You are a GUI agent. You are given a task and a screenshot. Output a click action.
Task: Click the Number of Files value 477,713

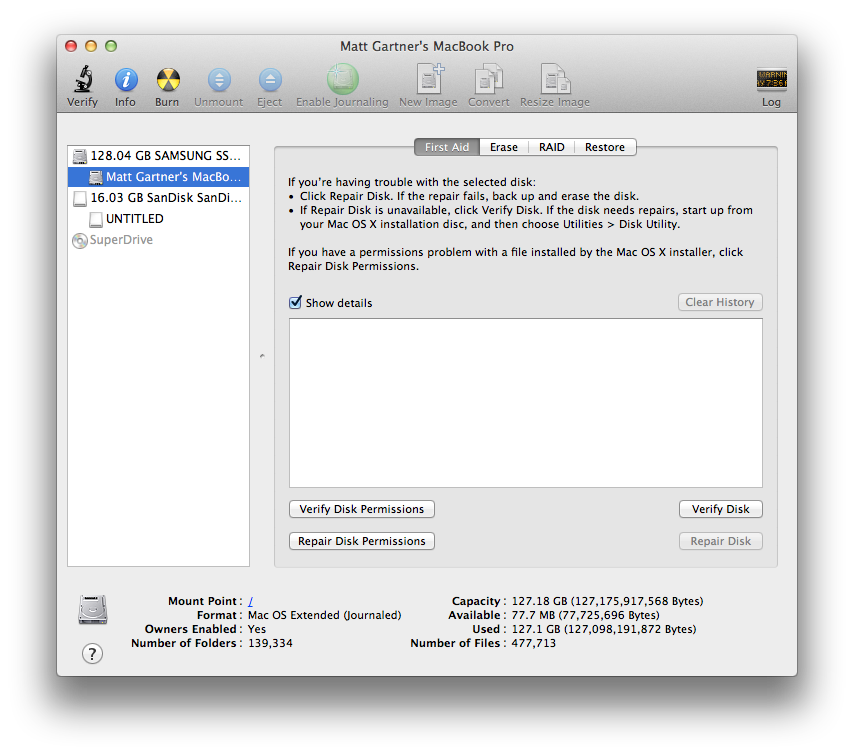534,643
